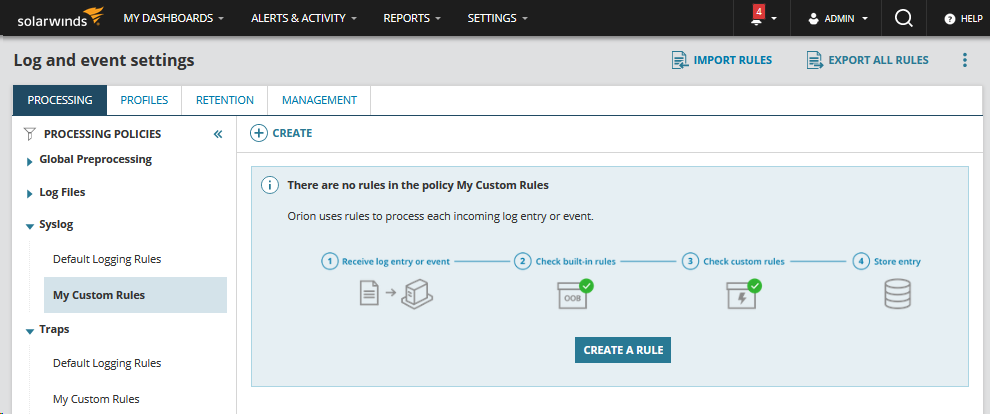Collapse the Traps tree node

tap(29, 330)
